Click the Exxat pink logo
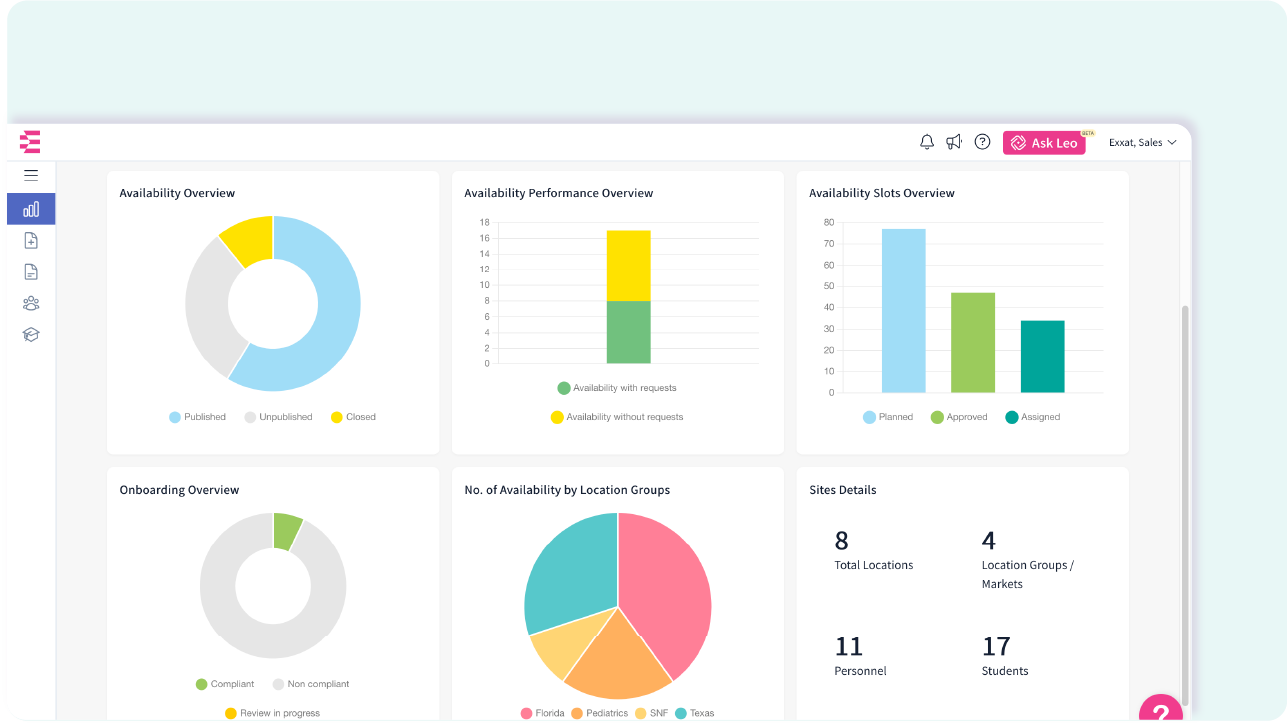 click(x=30, y=142)
